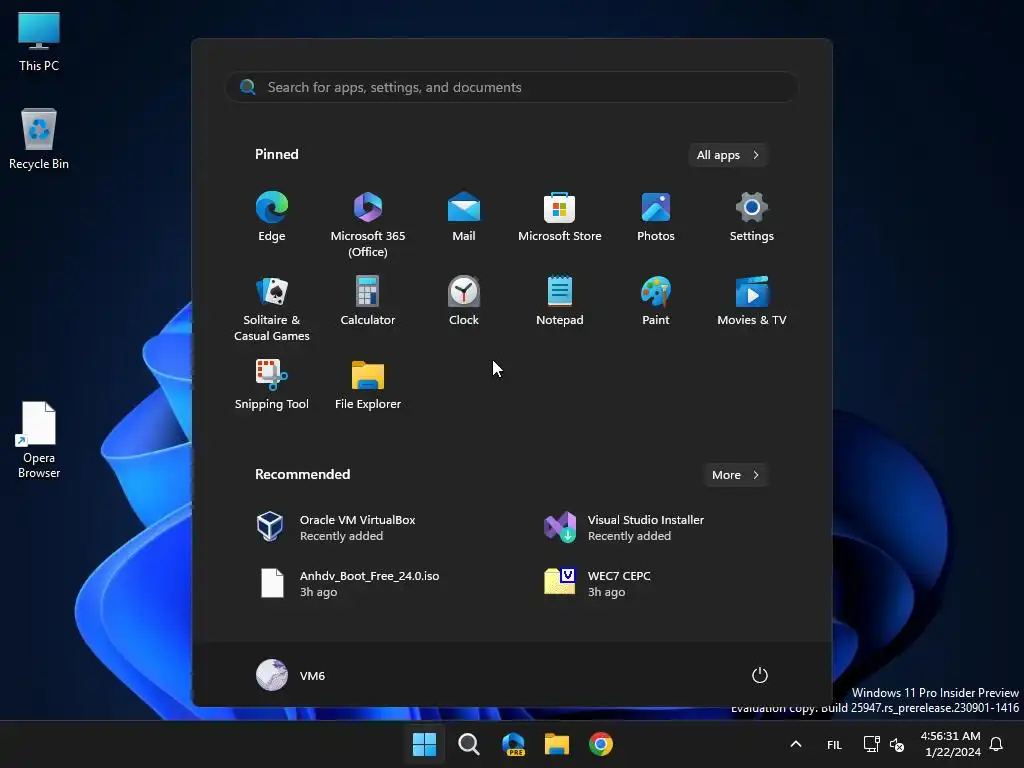Open FIL input language switcher
1024x768 pixels.
click(x=834, y=744)
